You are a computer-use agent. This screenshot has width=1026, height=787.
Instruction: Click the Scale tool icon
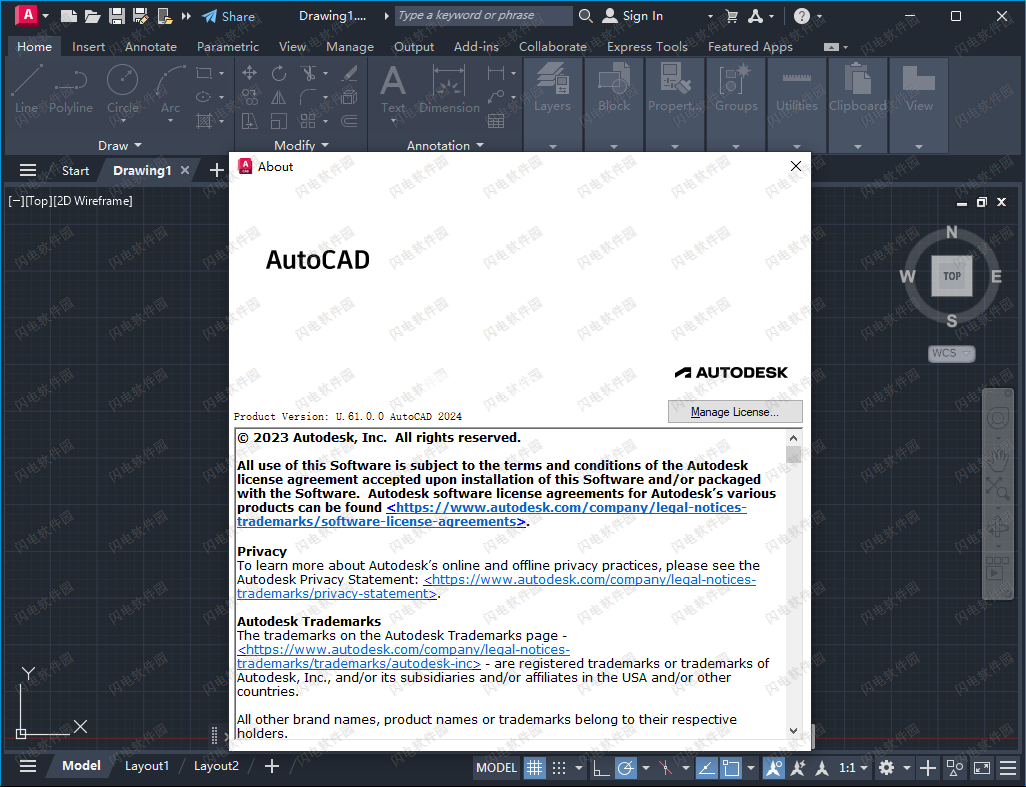[x=279, y=121]
